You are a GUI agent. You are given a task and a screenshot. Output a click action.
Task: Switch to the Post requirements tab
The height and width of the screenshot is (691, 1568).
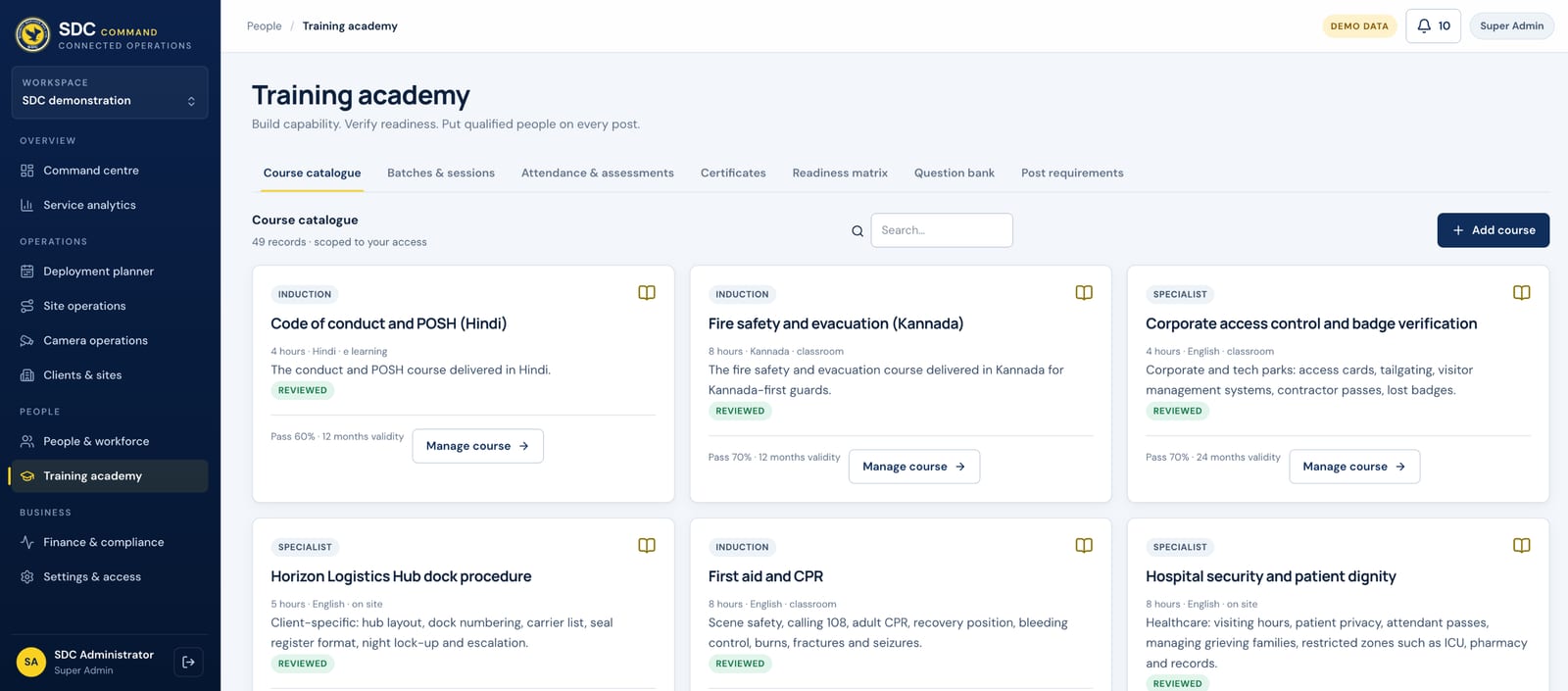[1072, 173]
